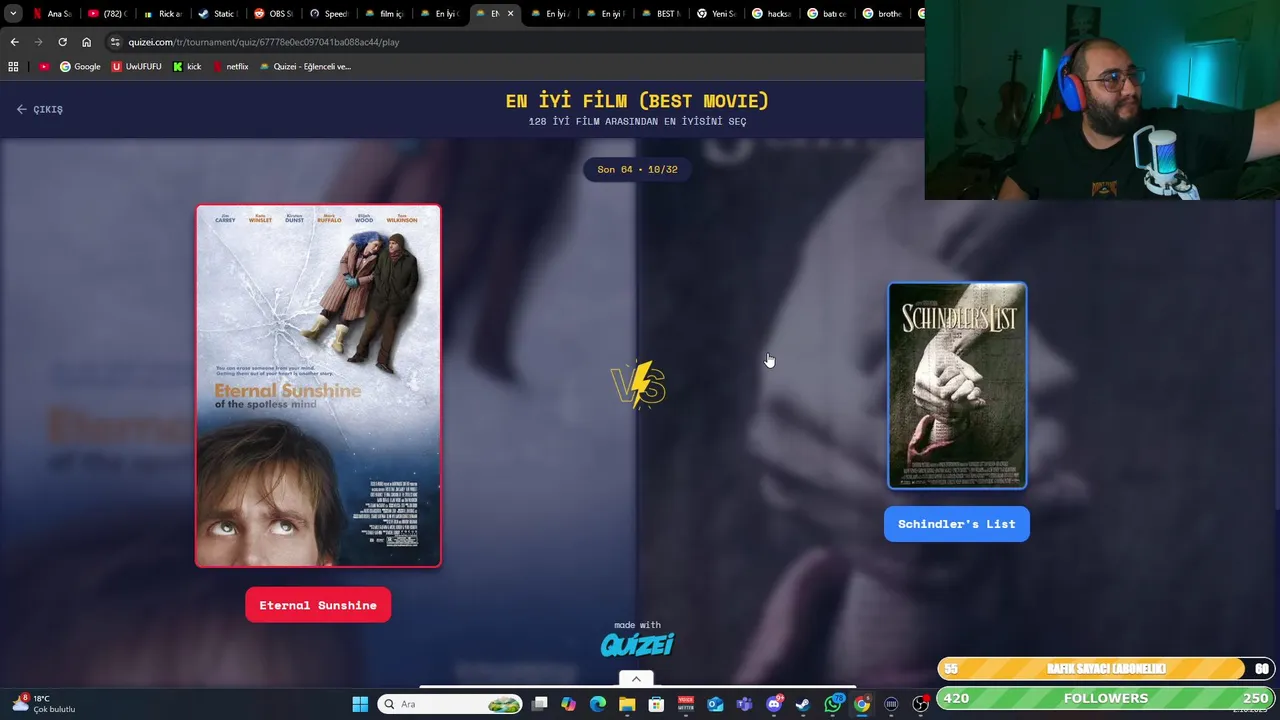Open the weather widget showing 18°C
Image resolution: width=1280 pixels, height=720 pixels.
pyautogui.click(x=45, y=704)
